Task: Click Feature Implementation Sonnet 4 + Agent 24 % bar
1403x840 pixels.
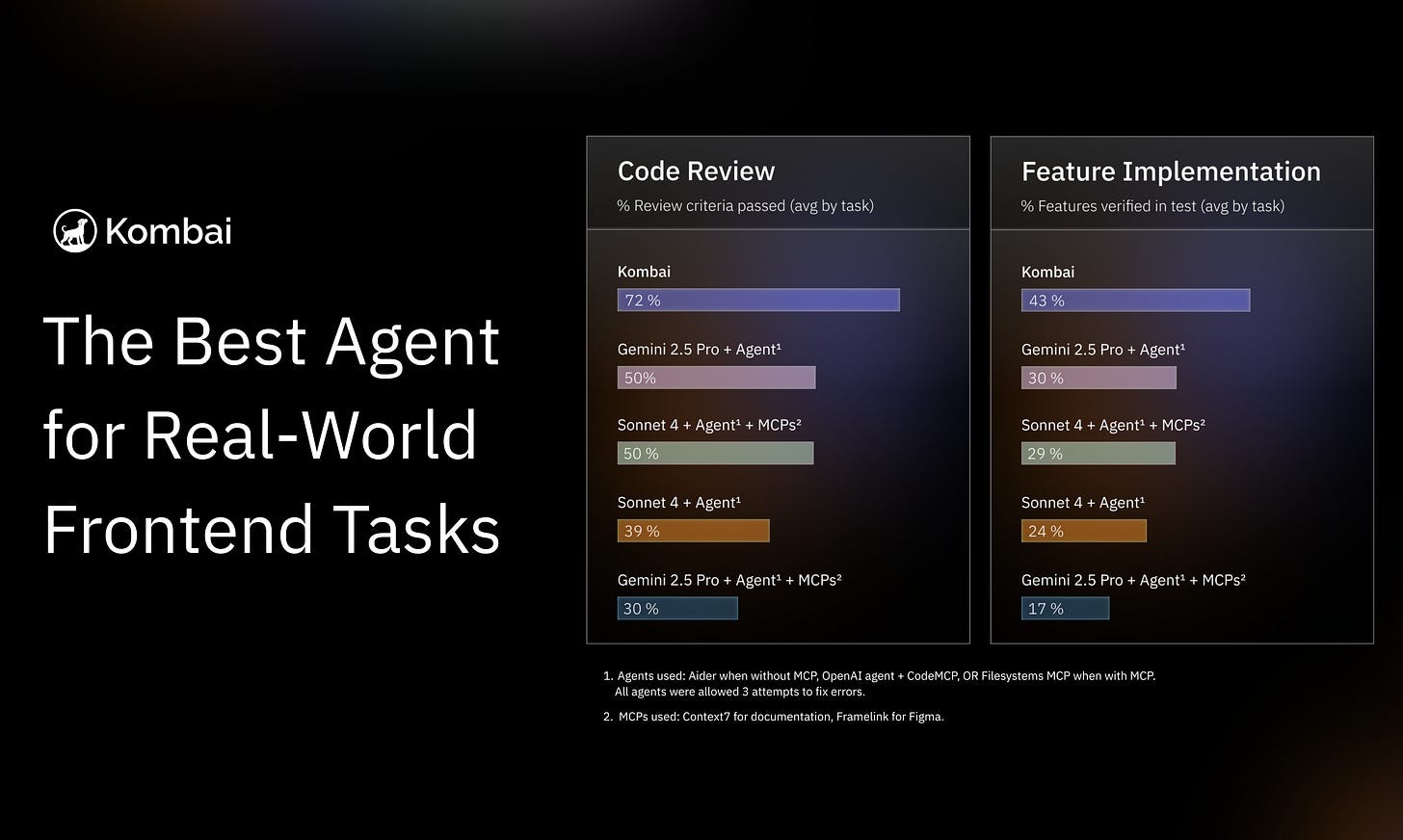Action: click(1084, 531)
